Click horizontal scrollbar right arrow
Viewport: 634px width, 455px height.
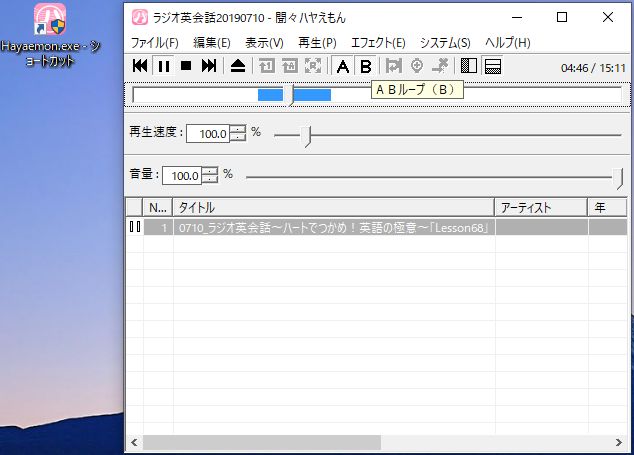point(619,442)
